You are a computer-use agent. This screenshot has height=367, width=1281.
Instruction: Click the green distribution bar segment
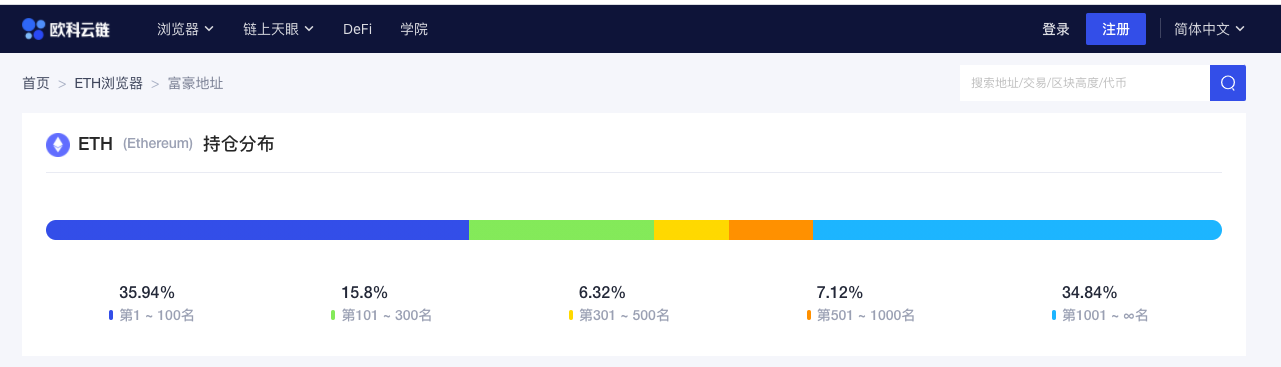click(561, 230)
